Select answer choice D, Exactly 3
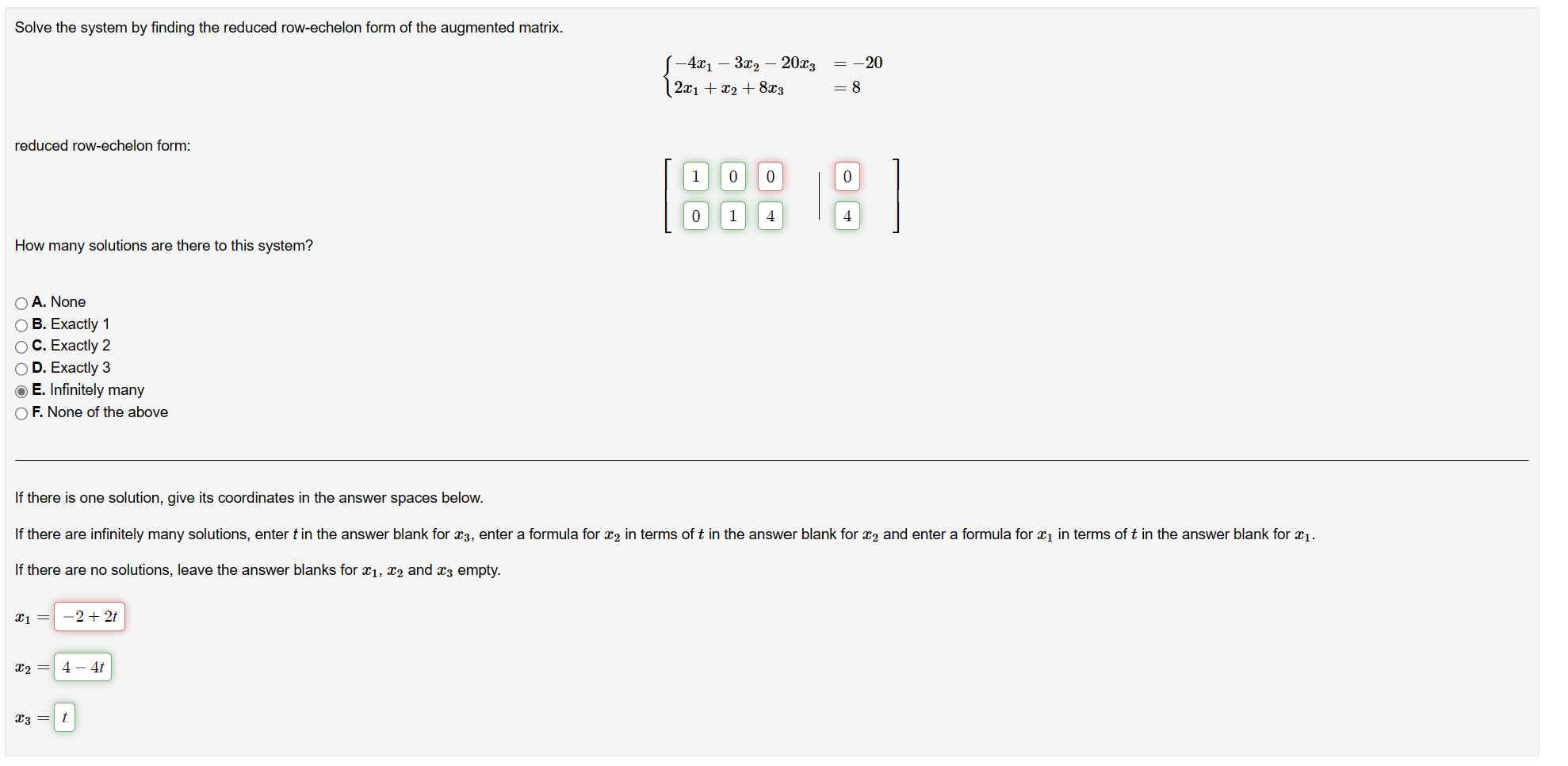Screen dimensions: 1568x766 [x=21, y=368]
